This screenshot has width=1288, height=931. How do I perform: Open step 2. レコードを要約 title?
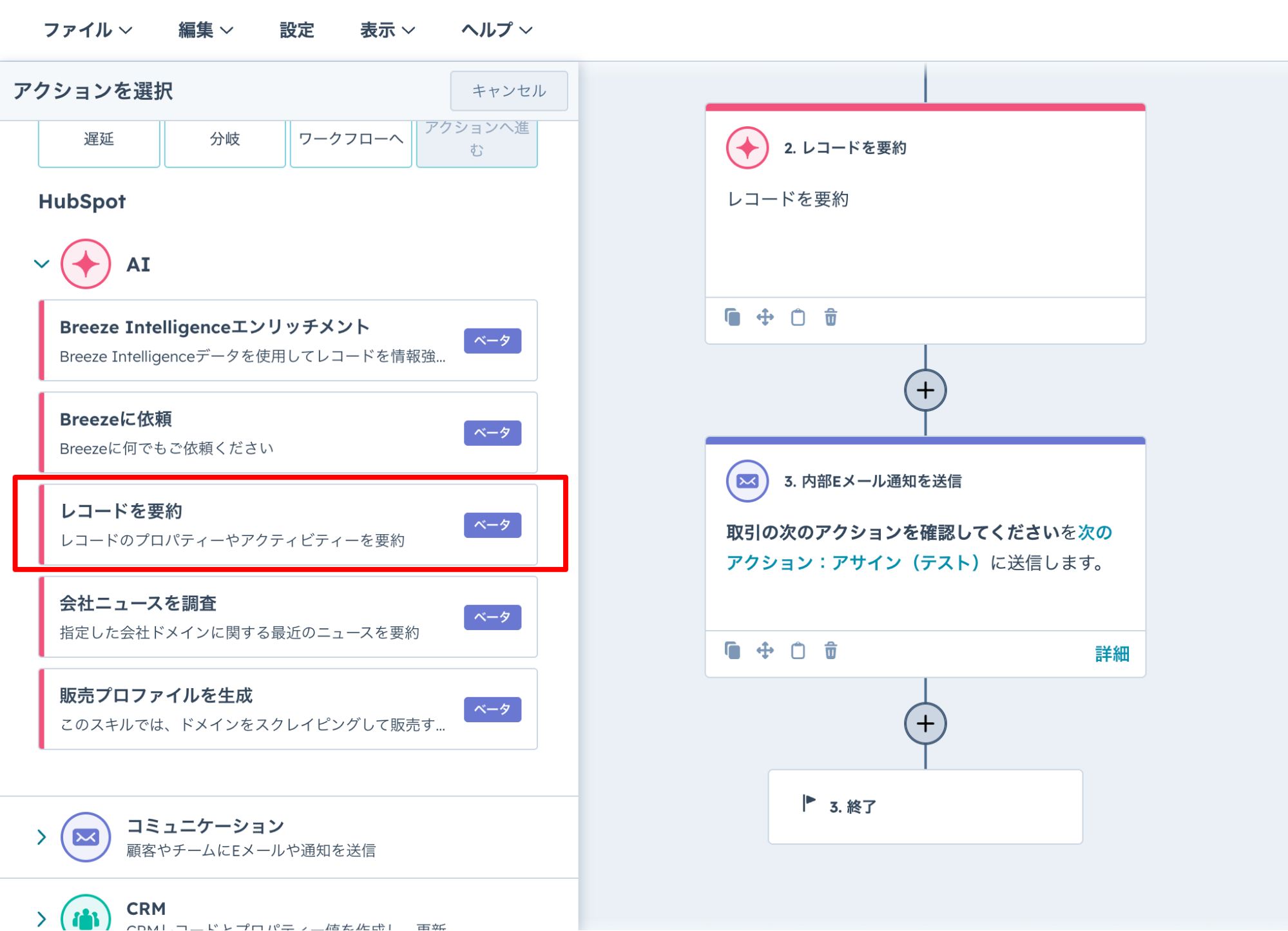[x=845, y=148]
